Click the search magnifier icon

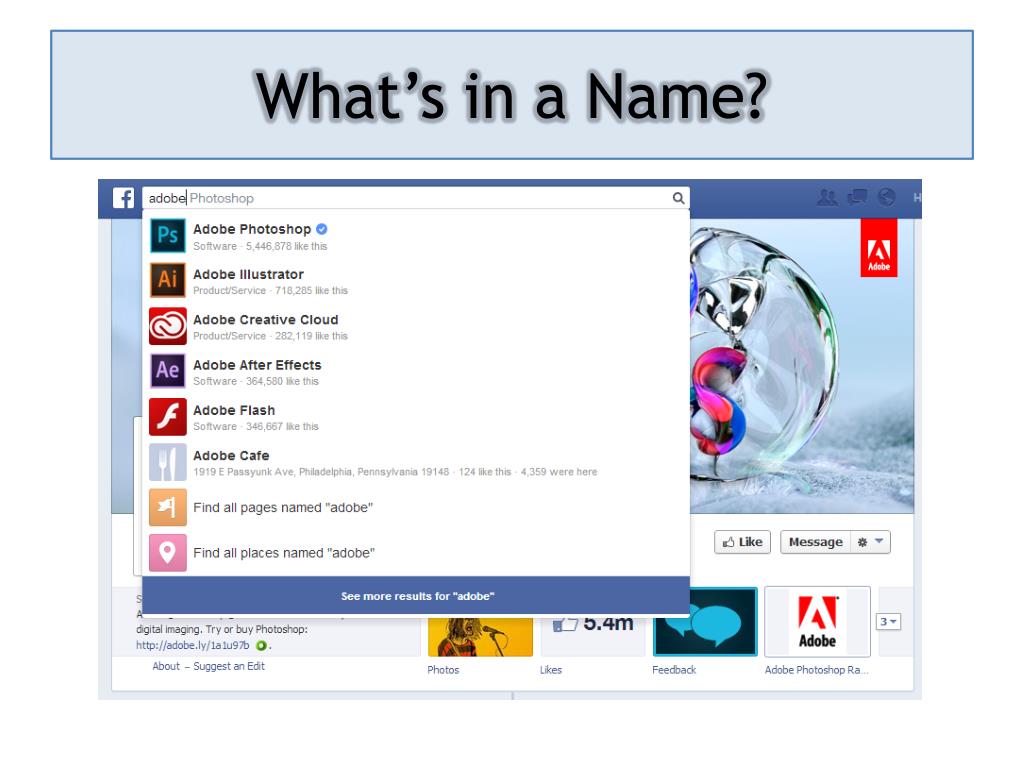(x=679, y=198)
